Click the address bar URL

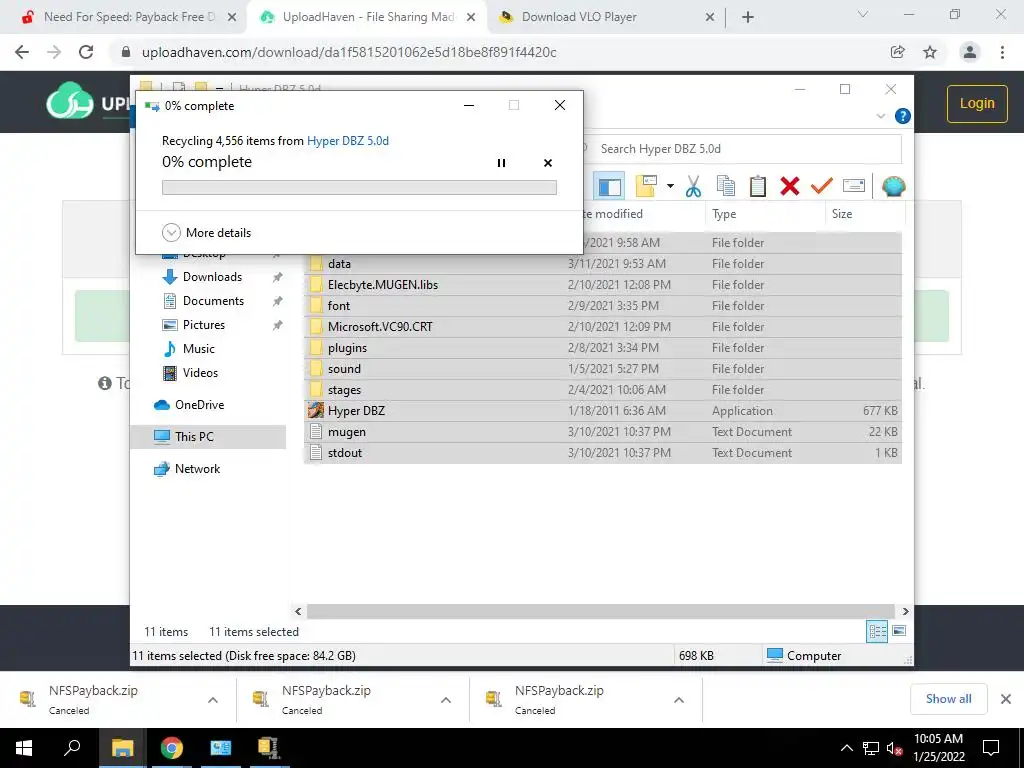coord(349,52)
